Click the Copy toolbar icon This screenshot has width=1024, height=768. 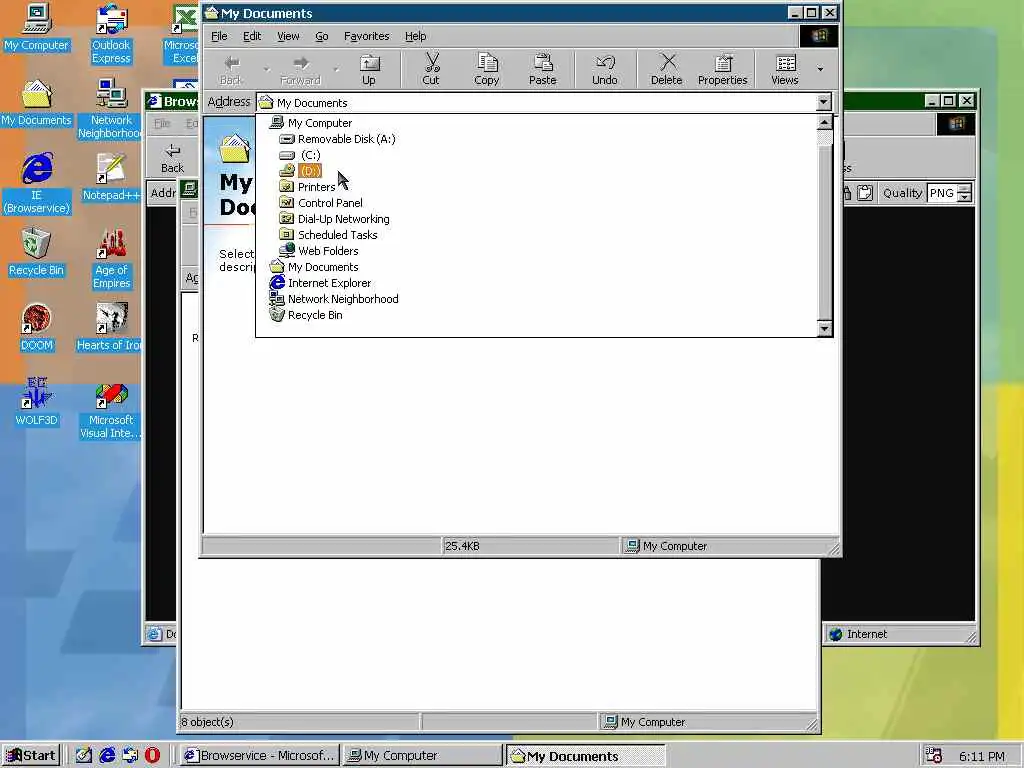[x=487, y=69]
